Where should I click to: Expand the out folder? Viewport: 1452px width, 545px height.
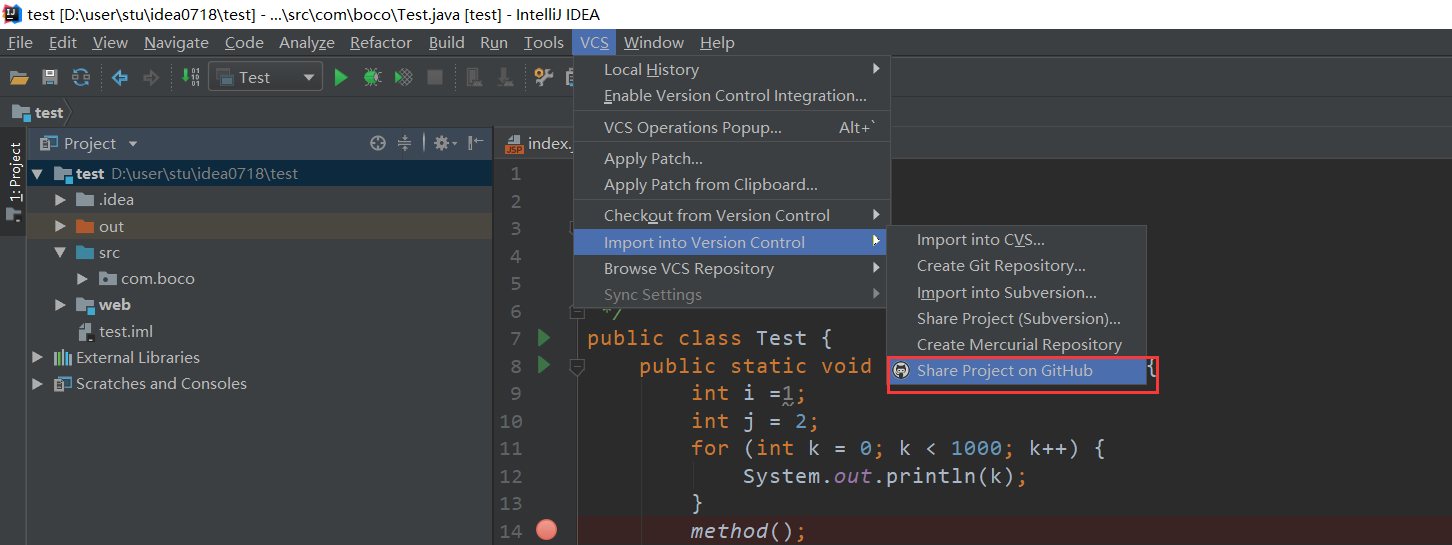tap(60, 226)
